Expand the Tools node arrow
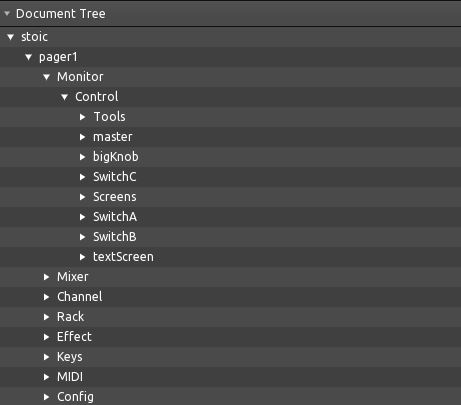Screen dimensions: 461x405 click(x=83, y=117)
